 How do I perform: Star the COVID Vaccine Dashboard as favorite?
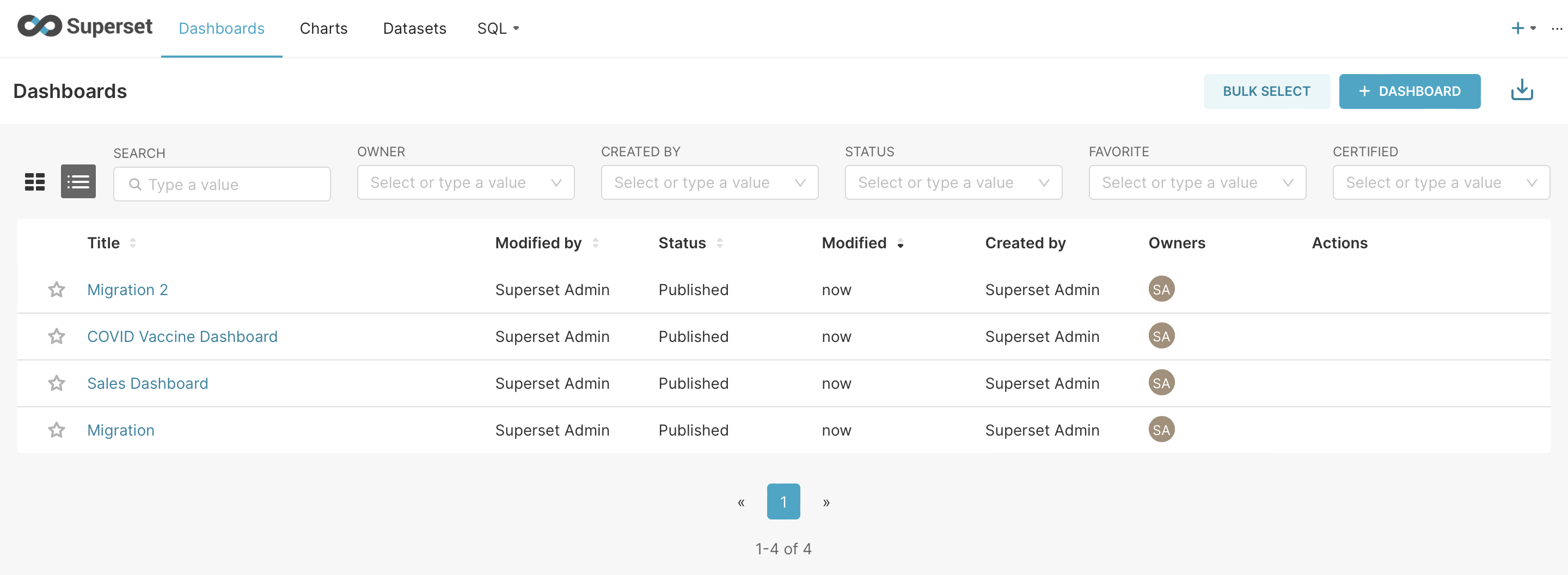[57, 337]
